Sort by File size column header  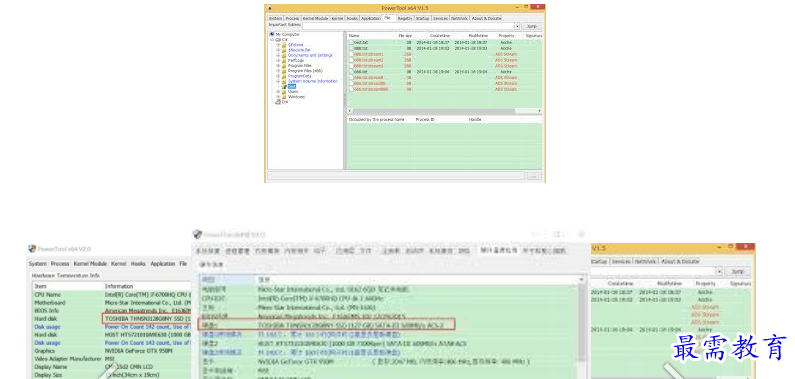click(x=405, y=36)
